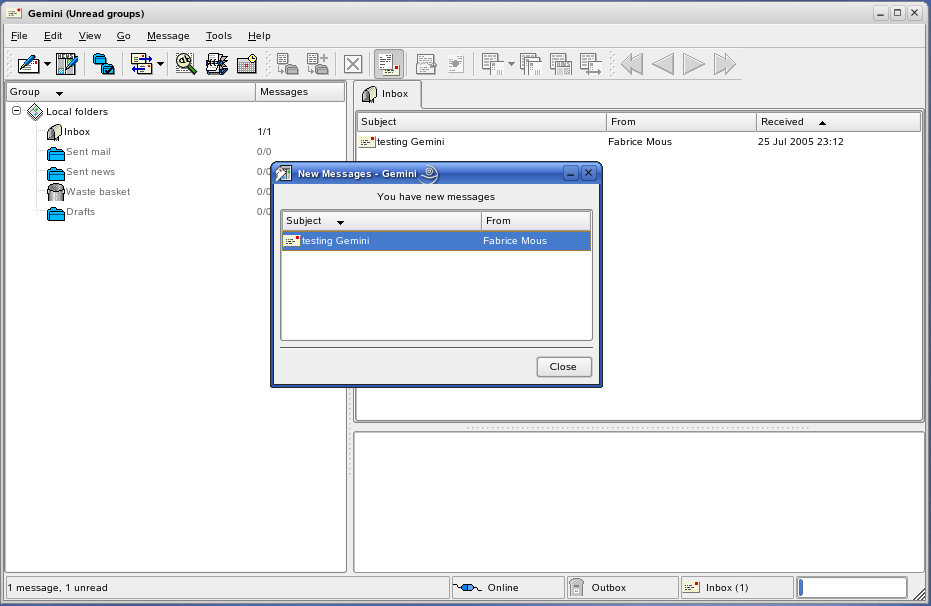The height and width of the screenshot is (606, 931).
Task: Click the compose new message pen icon
Action: (28, 64)
